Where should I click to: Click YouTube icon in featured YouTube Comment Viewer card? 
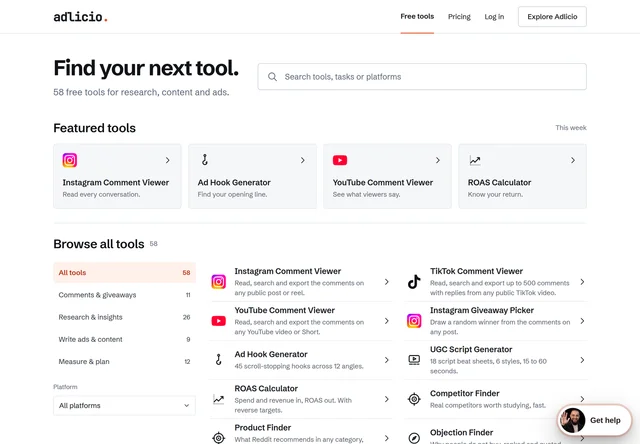tap(340, 160)
